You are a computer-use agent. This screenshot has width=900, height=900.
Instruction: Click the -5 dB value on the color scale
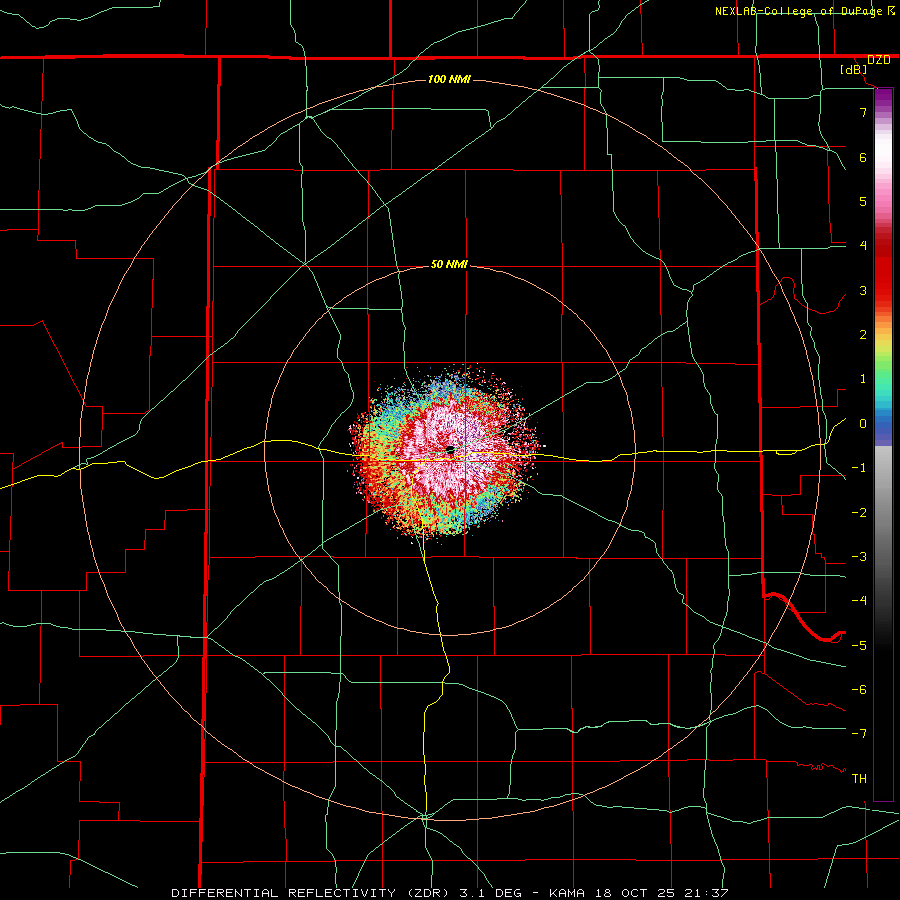pyautogui.click(x=859, y=646)
